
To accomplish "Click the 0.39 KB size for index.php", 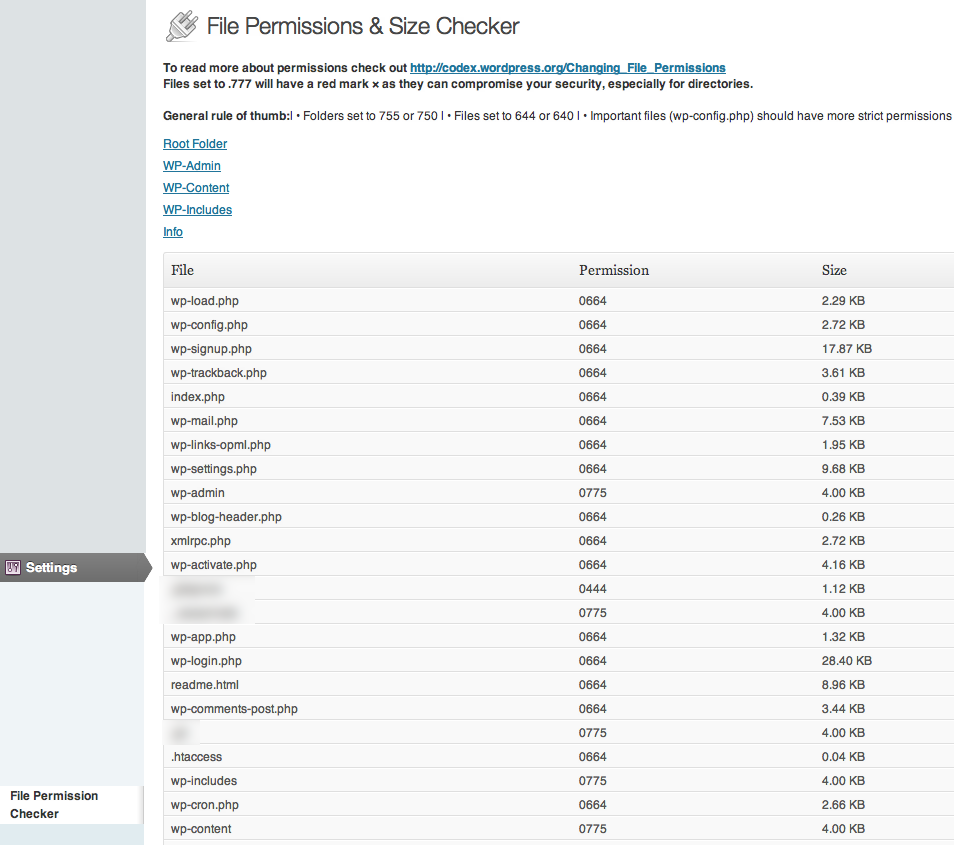I will click(x=843, y=397).
